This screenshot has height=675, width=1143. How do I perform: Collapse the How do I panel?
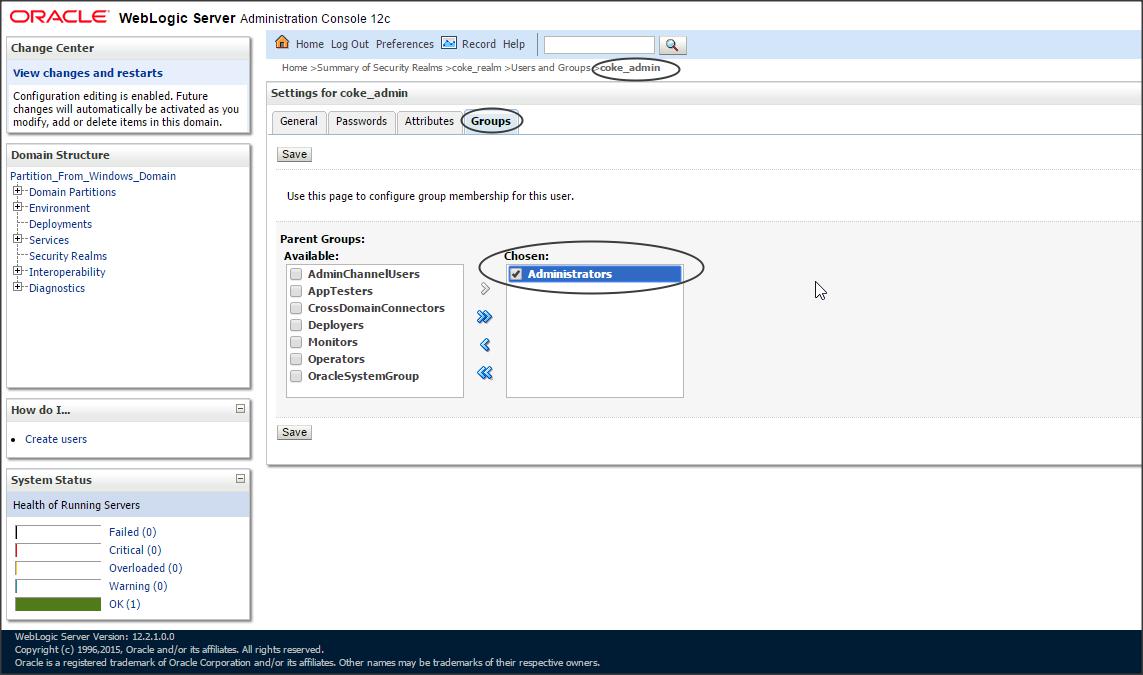click(240, 409)
